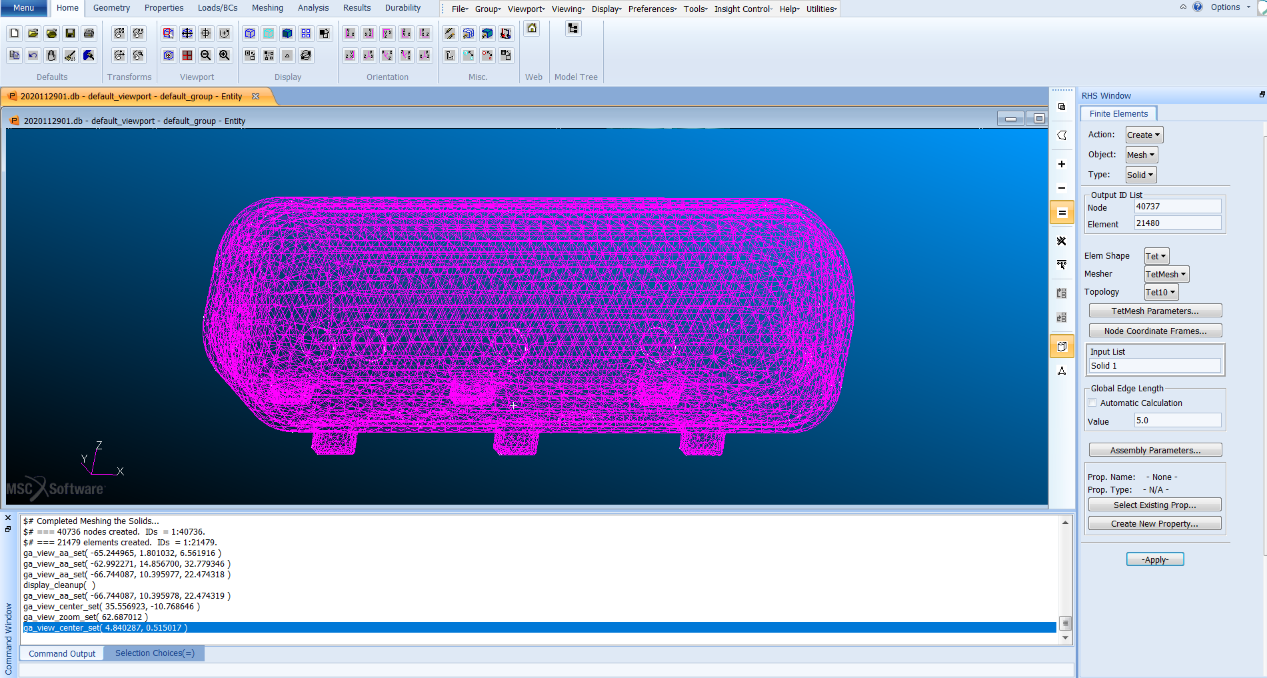
Task: Close the 2020112901.db document tab
Action: [x=255, y=96]
